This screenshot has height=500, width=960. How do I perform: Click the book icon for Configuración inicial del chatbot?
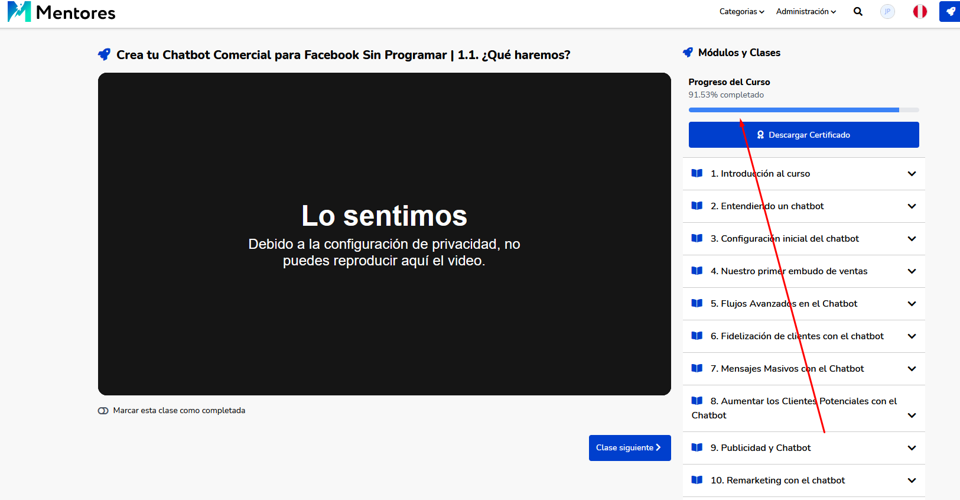pyautogui.click(x=697, y=238)
